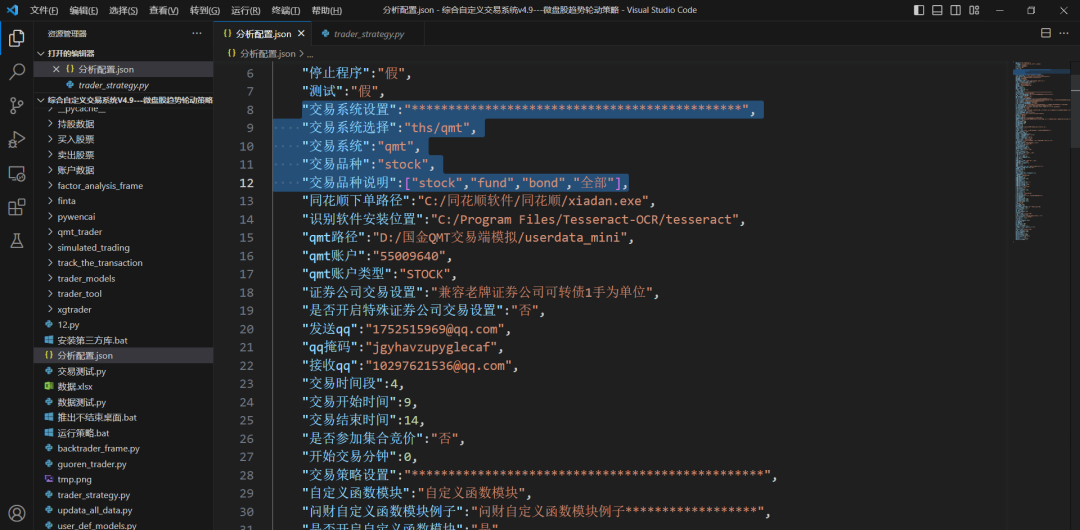Split the editor to the right
This screenshot has height=530, width=1080.
(x=1045, y=33)
